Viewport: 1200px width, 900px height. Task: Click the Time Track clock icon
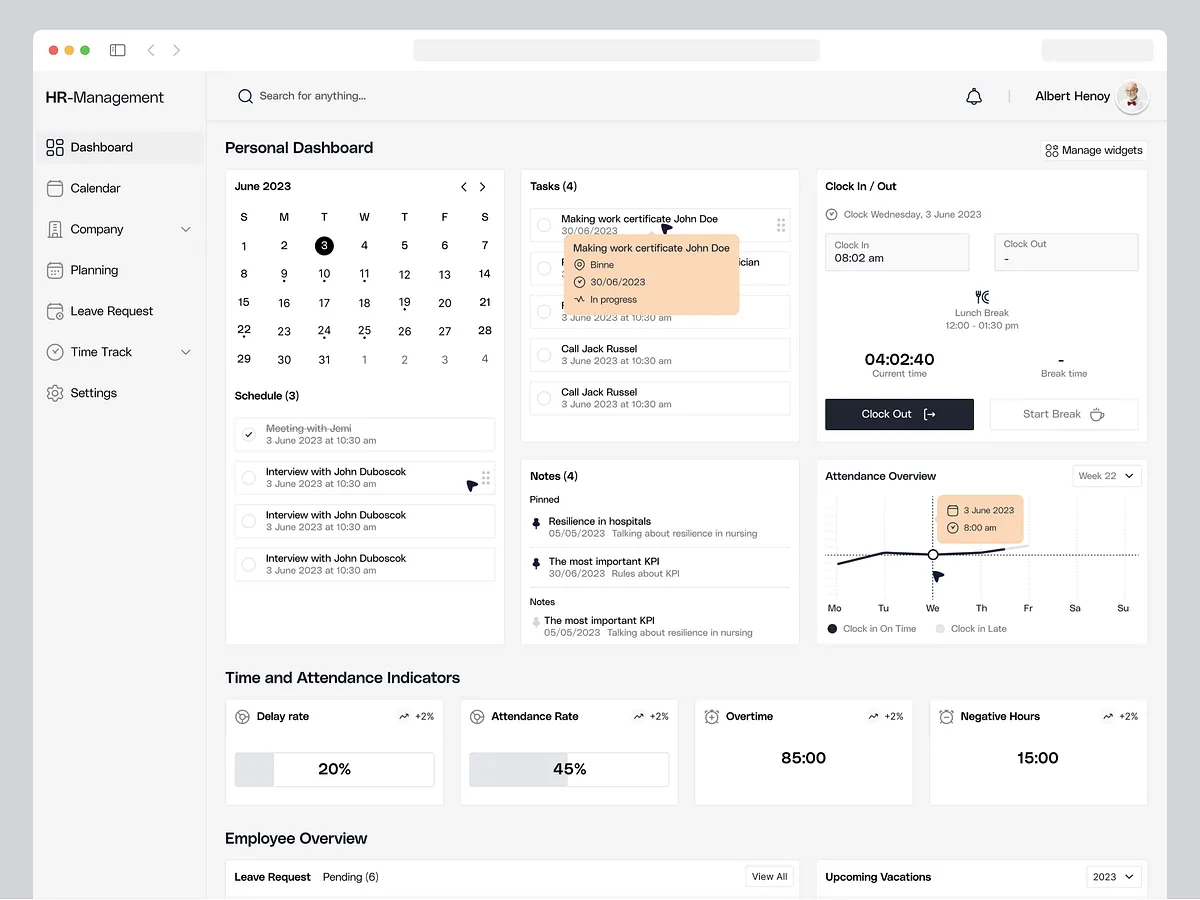pyautogui.click(x=55, y=352)
